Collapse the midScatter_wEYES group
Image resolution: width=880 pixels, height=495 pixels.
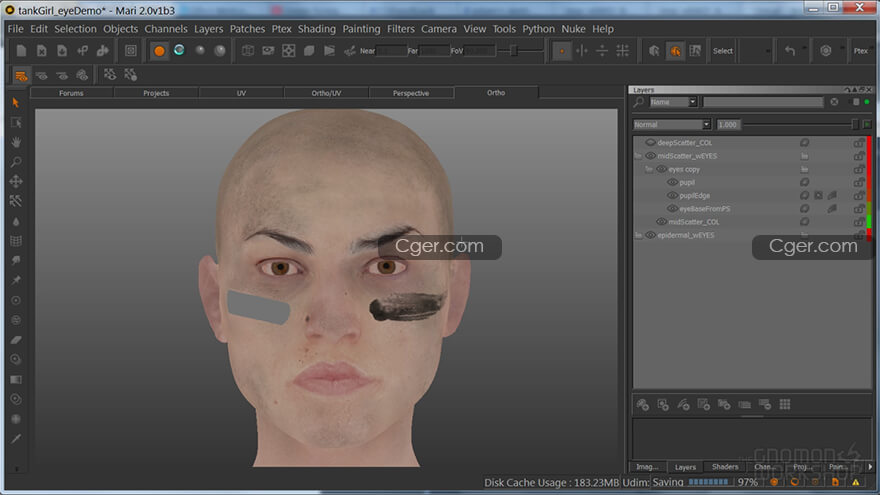point(638,155)
